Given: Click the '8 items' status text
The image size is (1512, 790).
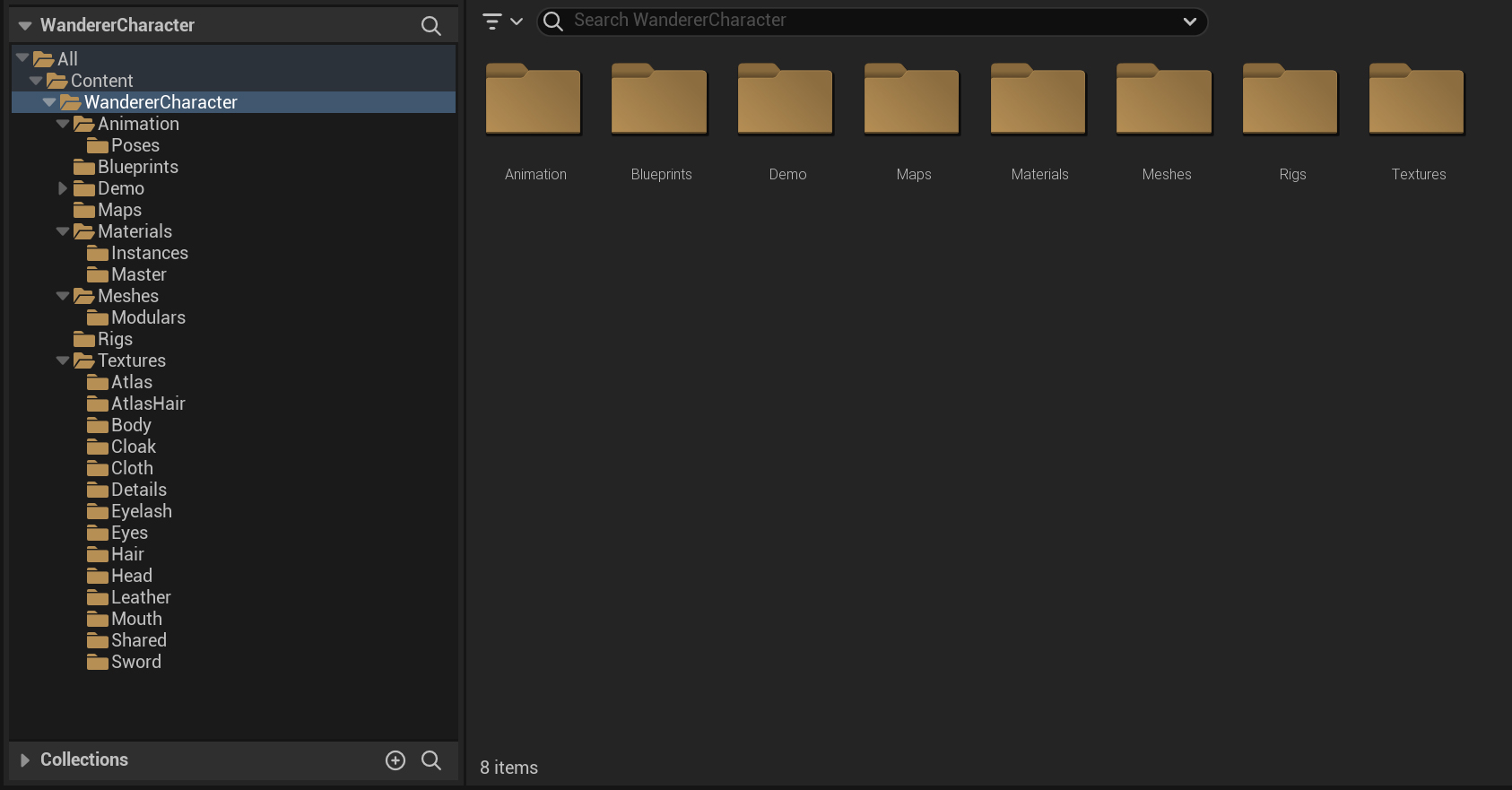Looking at the screenshot, I should [x=508, y=768].
